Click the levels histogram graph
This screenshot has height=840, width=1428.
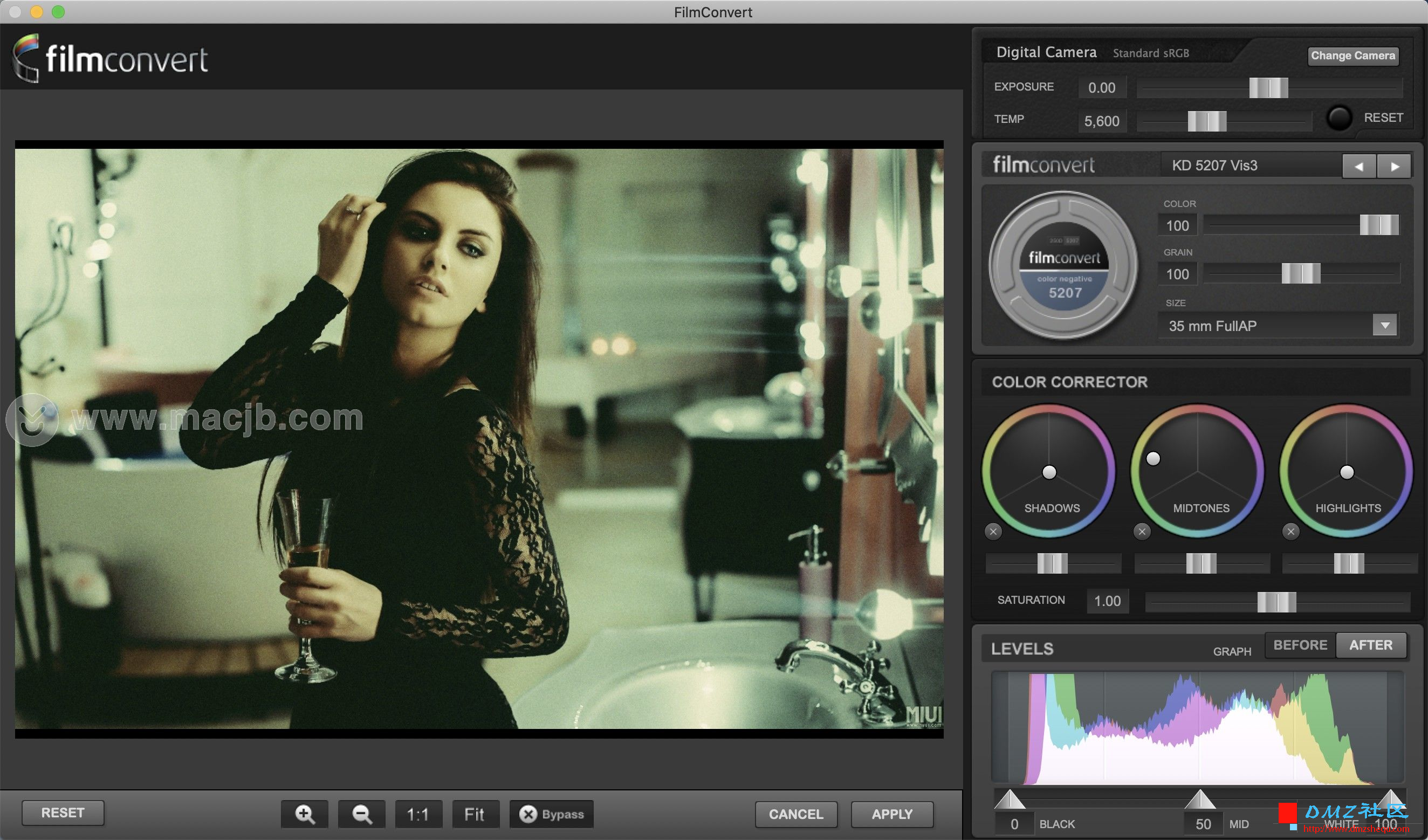coord(1197,728)
